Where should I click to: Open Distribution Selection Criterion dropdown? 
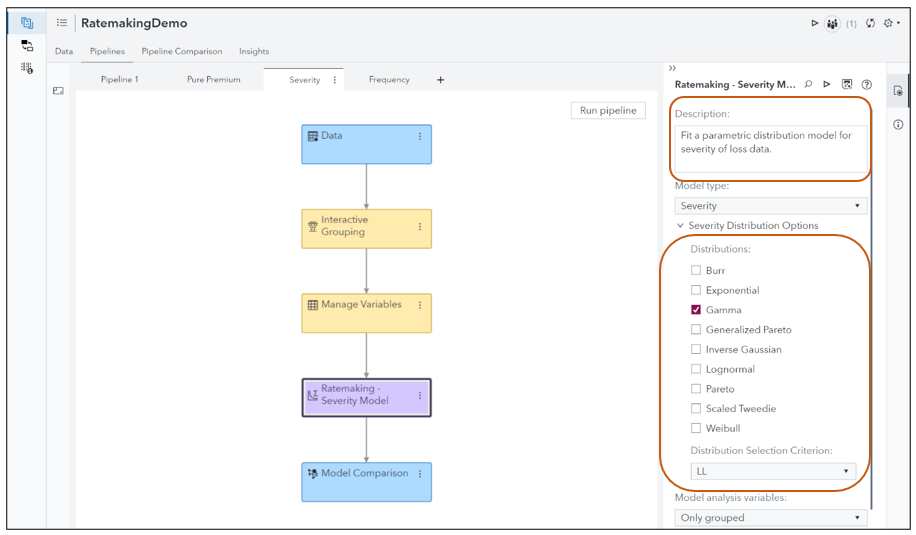coord(771,471)
